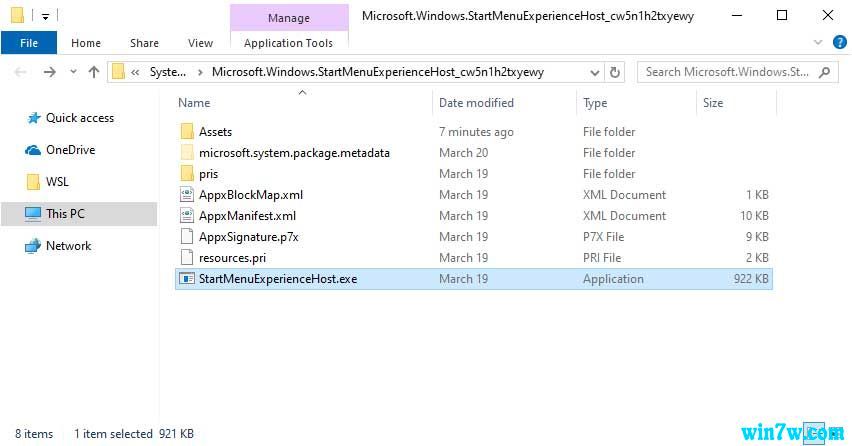
Task: Open Help with the question mark icon
Action: click(841, 43)
